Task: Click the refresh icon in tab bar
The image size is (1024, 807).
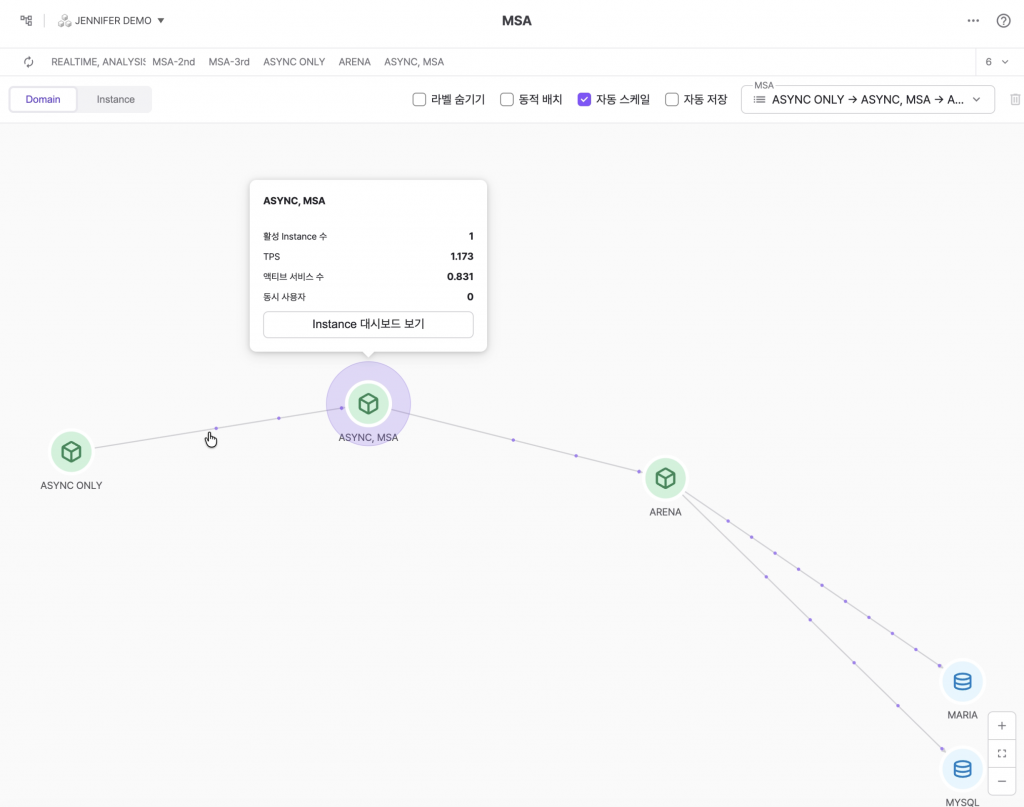Action: tap(29, 62)
